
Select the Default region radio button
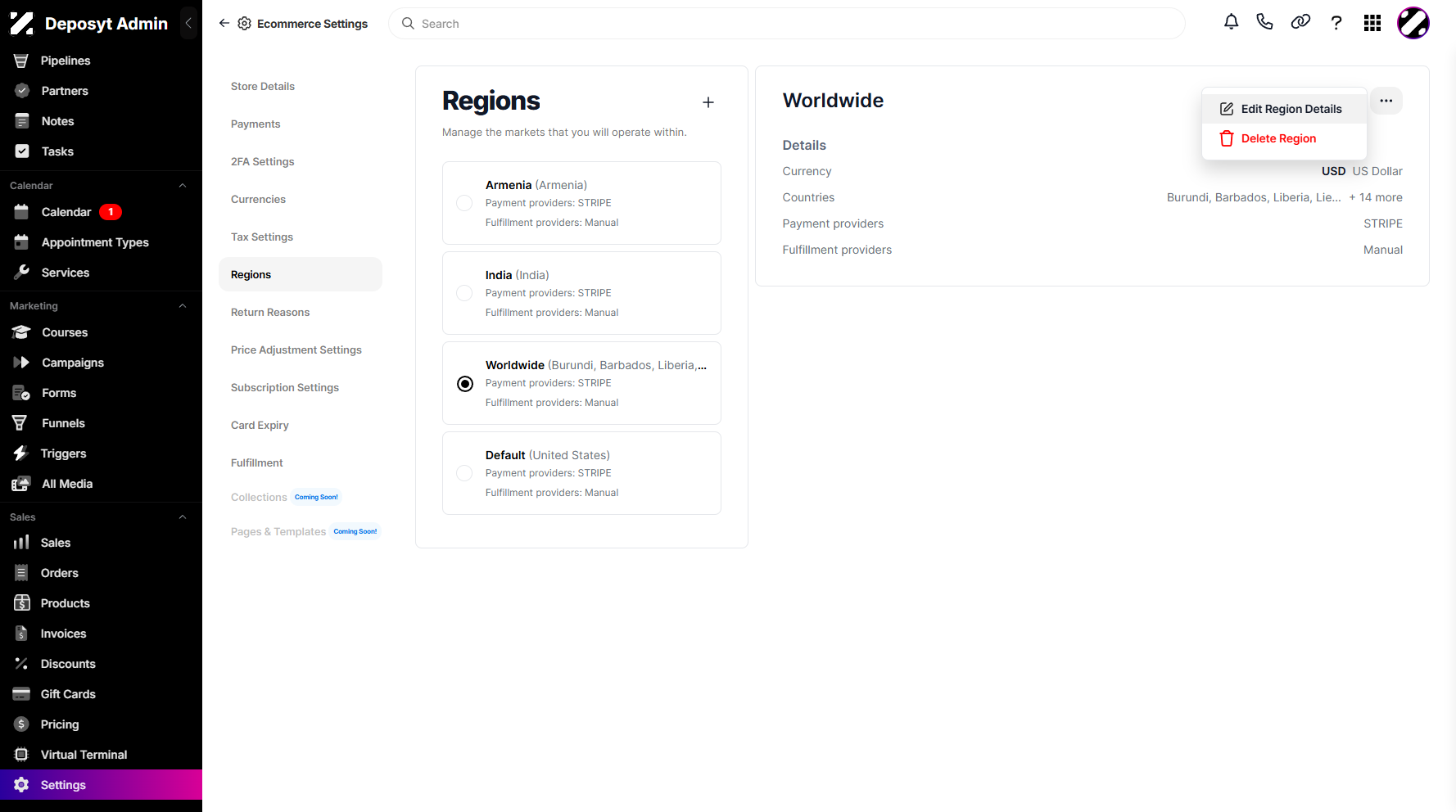pyautogui.click(x=464, y=473)
